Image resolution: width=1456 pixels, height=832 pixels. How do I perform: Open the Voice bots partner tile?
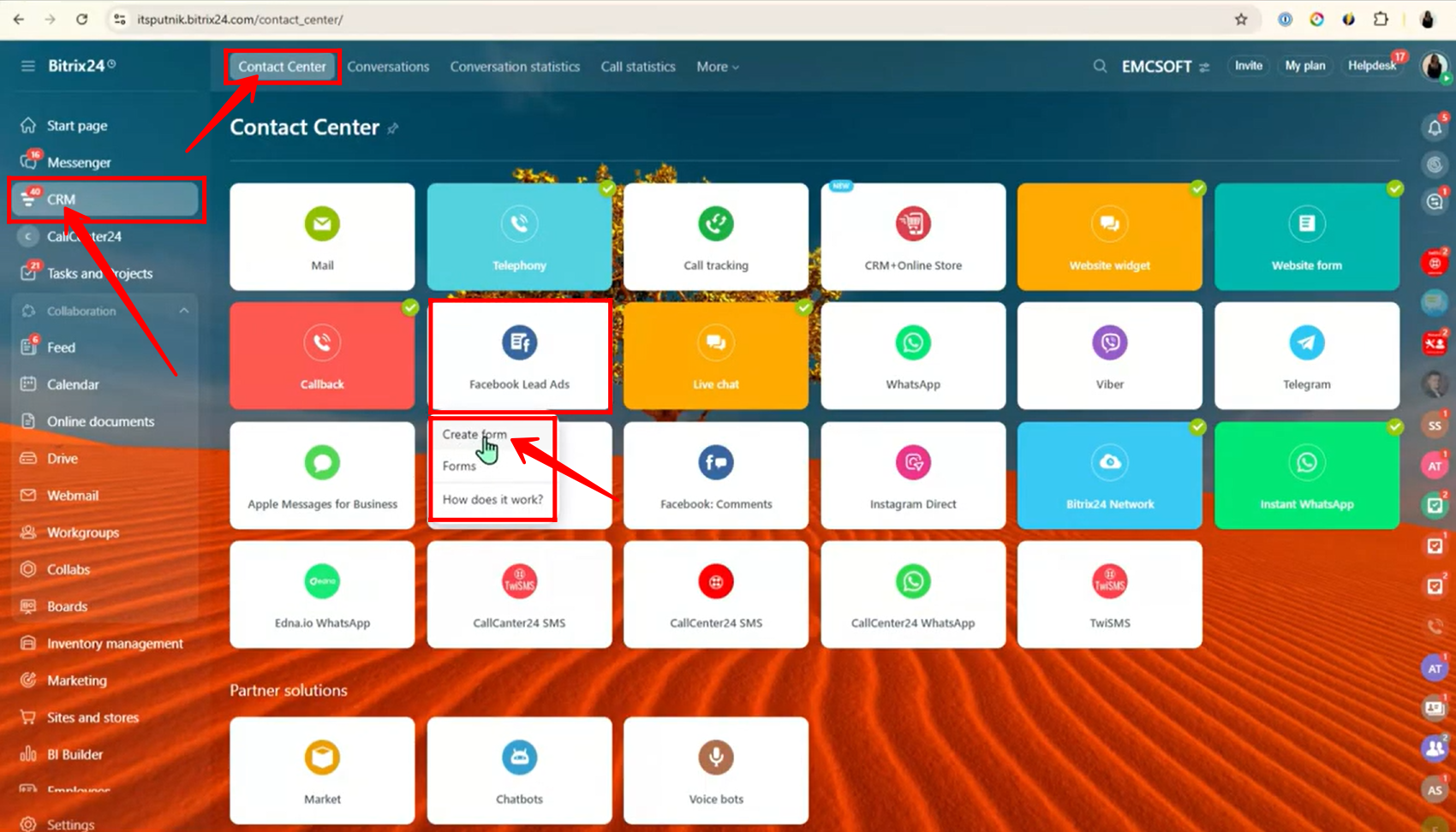click(x=716, y=770)
